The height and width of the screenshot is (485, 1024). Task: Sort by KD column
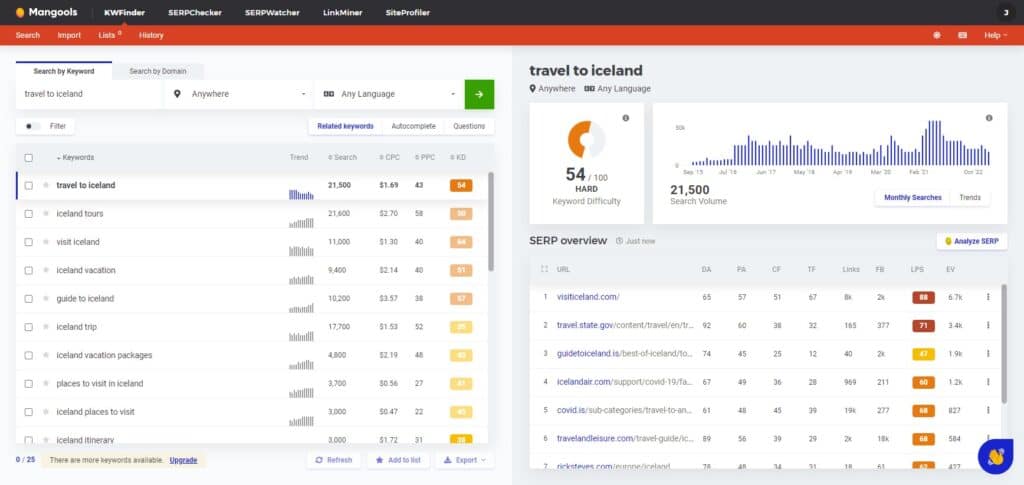(458, 157)
